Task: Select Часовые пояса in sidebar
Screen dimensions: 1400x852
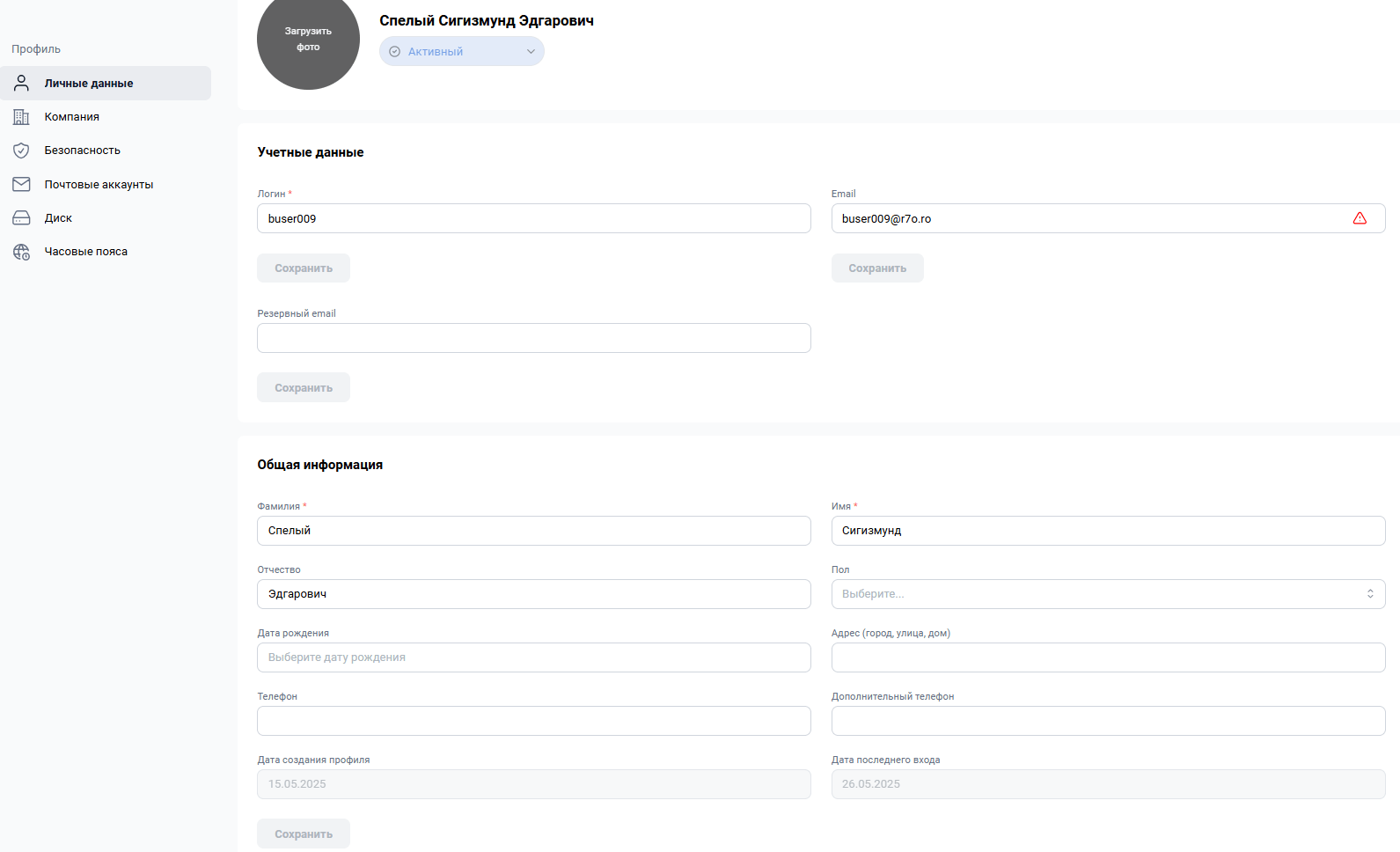Action: click(x=106, y=252)
